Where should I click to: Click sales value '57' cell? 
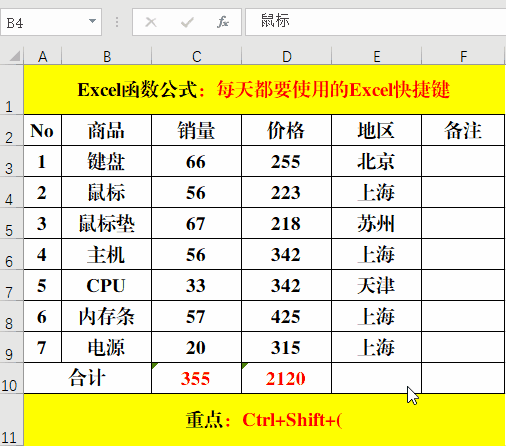[197, 316]
